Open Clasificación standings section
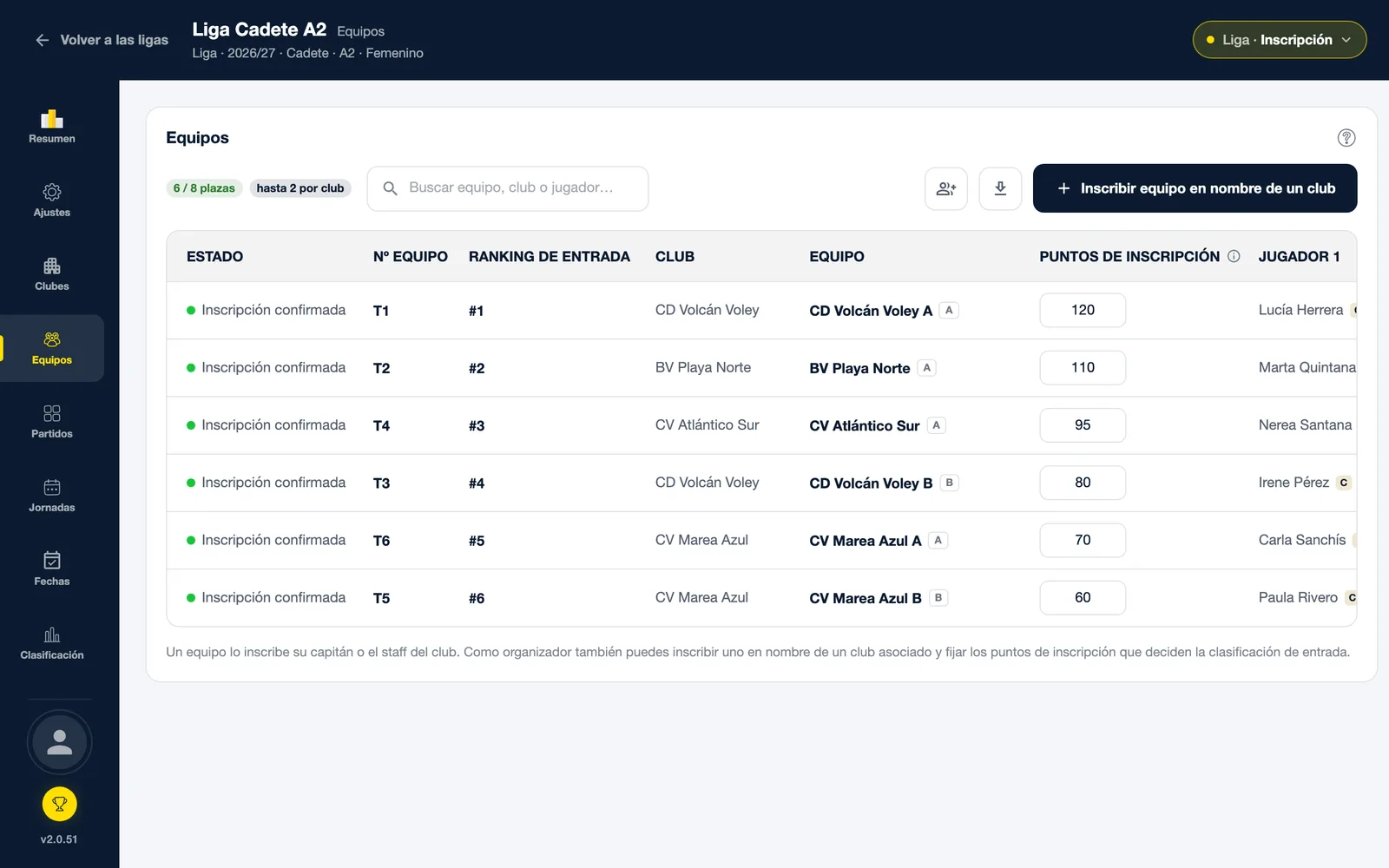The width and height of the screenshot is (1389, 868). [x=52, y=643]
